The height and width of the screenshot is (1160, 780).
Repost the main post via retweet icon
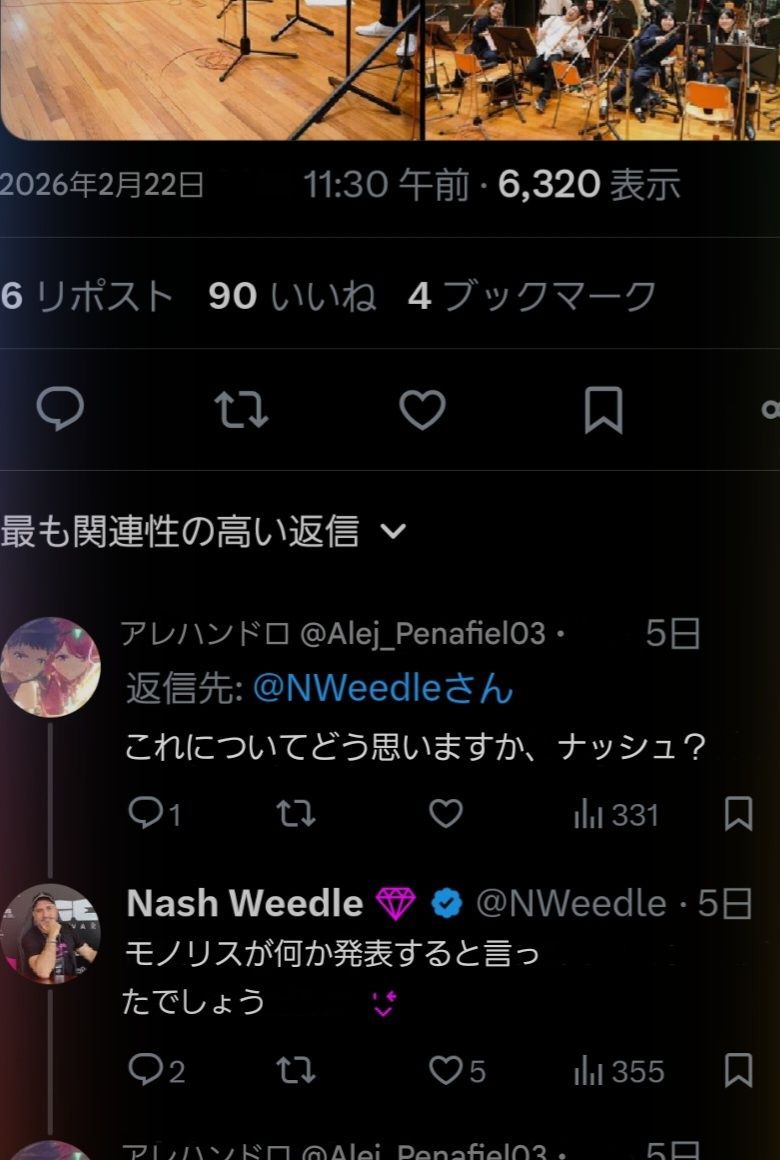[x=241, y=409]
